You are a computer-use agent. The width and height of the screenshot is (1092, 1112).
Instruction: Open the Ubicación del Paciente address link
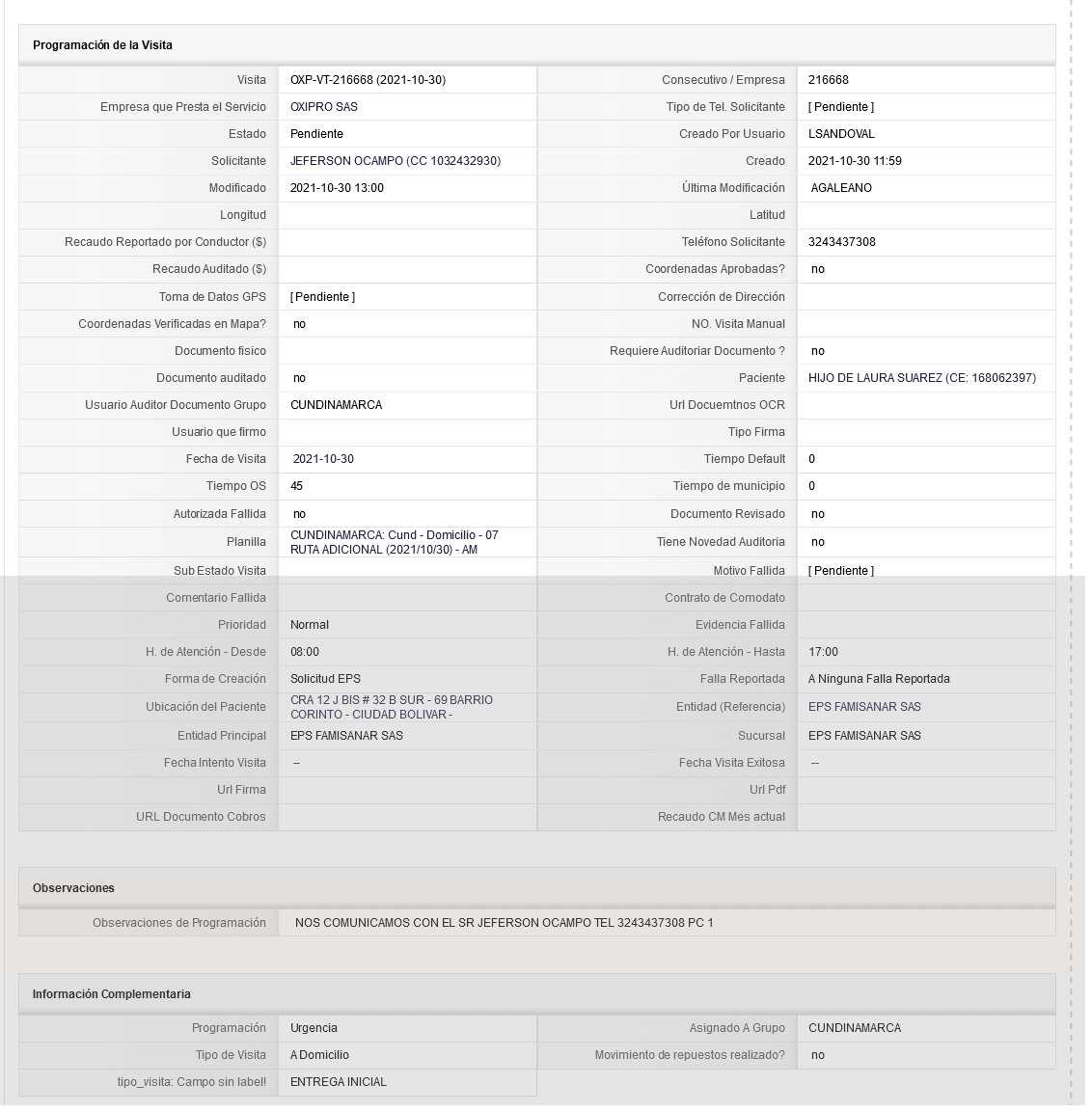392,707
